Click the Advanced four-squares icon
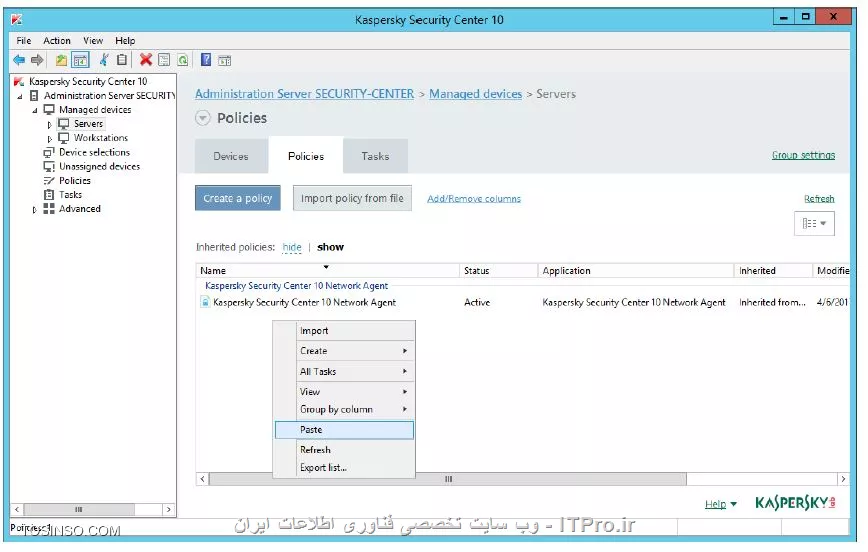 49,209
